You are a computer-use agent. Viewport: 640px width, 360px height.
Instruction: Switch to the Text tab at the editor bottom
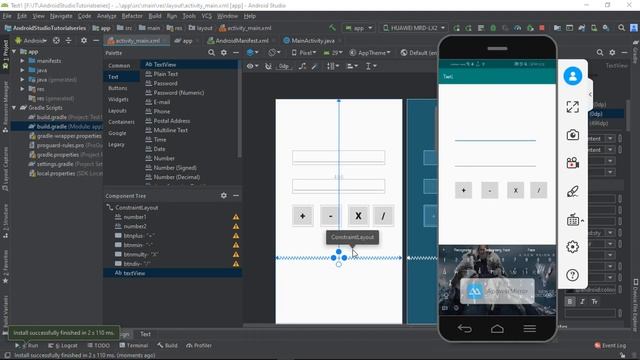click(146, 334)
